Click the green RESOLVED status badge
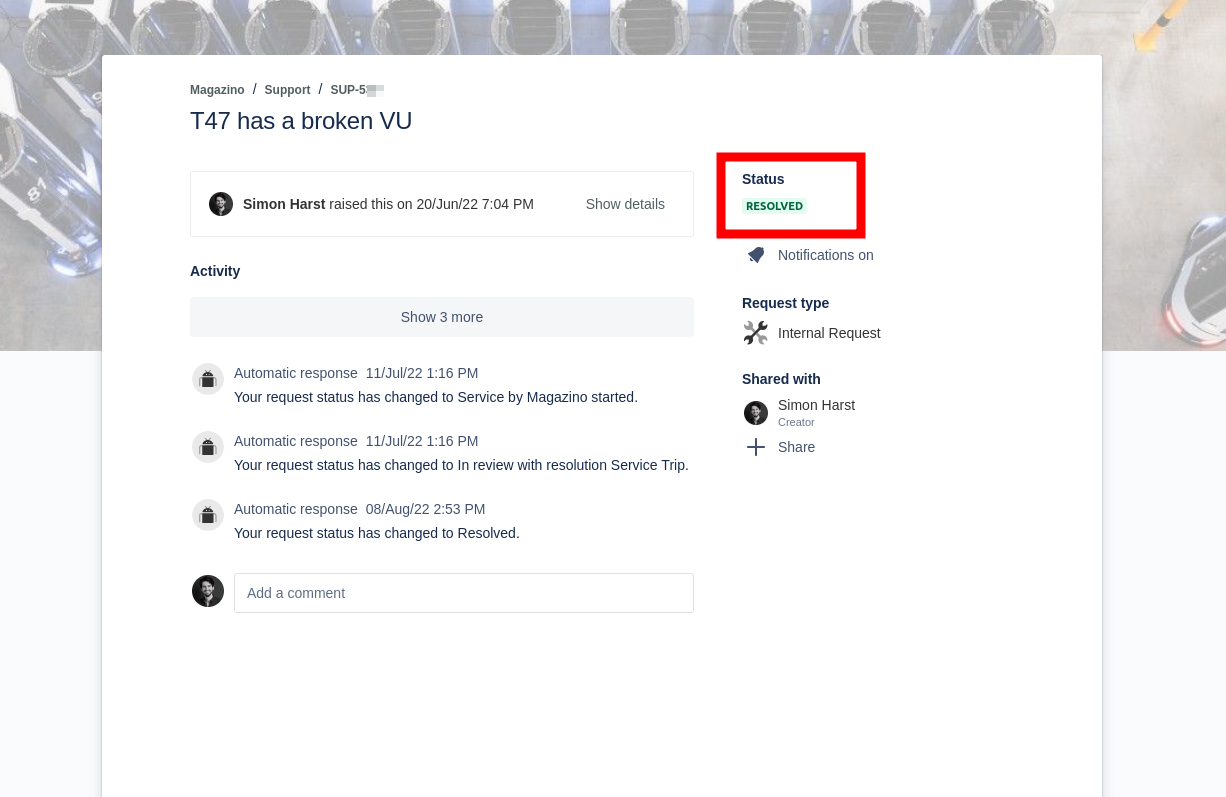This screenshot has height=797, width=1226. (x=774, y=206)
